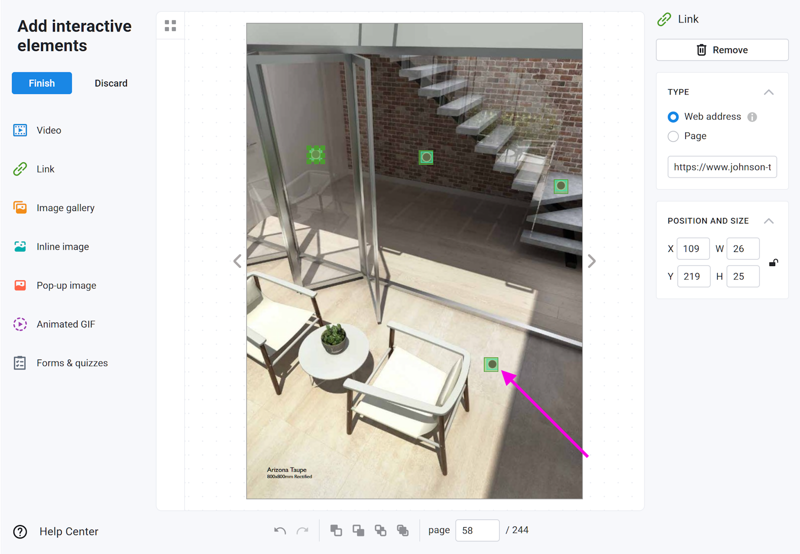Insert an Animated GIF element
The width and height of the screenshot is (800, 554).
54,324
